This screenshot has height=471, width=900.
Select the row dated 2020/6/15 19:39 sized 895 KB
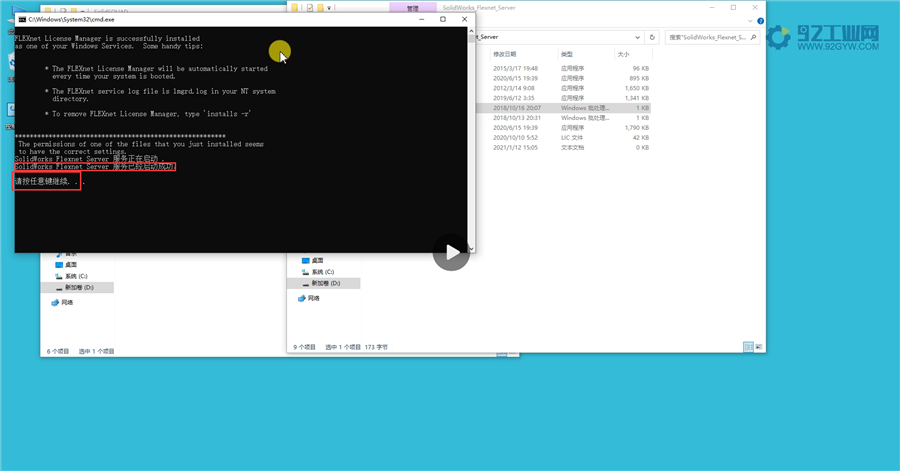pyautogui.click(x=564, y=78)
